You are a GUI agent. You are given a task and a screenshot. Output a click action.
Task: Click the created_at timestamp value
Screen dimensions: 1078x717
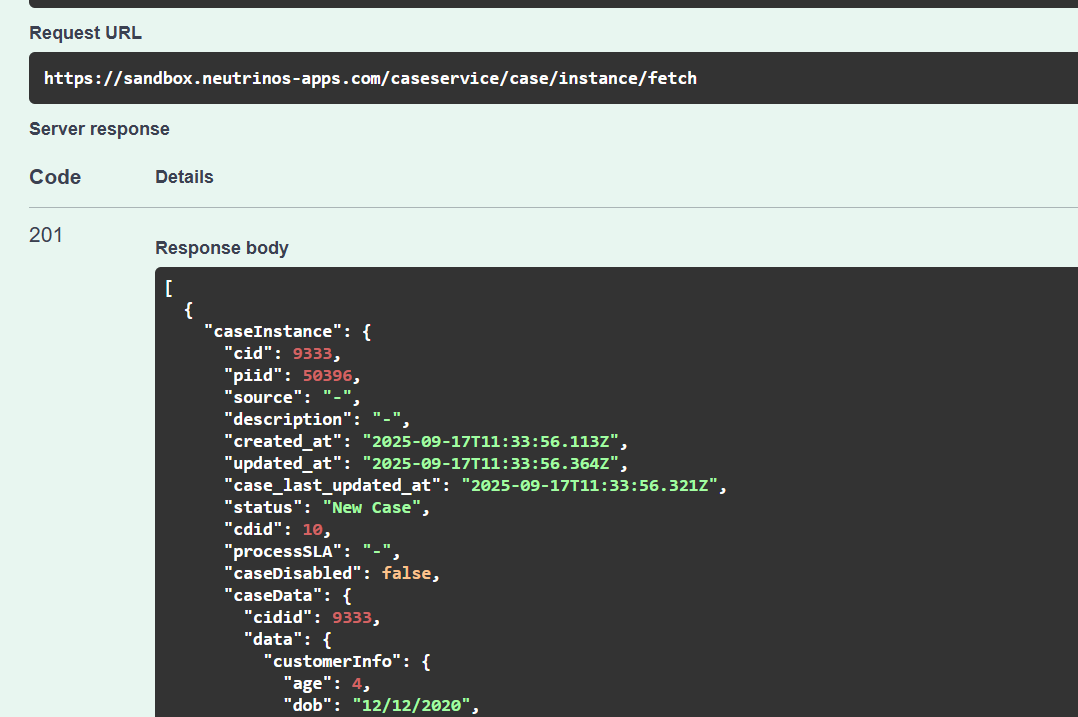point(494,441)
